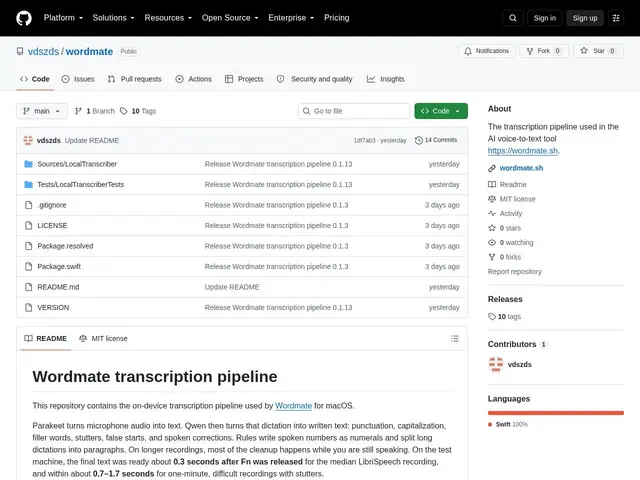Open the wordmate repository name link
Viewport: 640px width, 480px height.
point(89,51)
